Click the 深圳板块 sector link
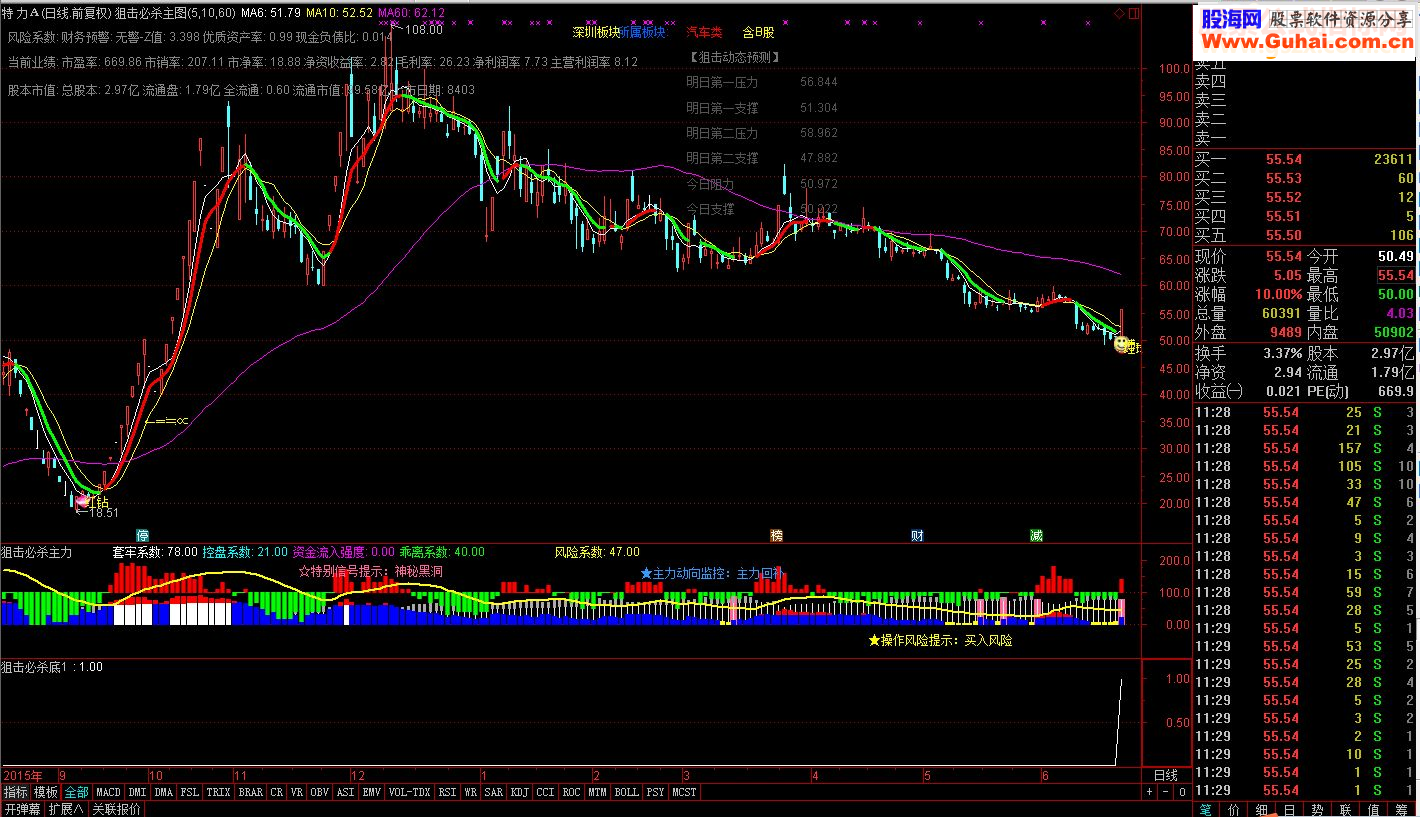 [596, 32]
